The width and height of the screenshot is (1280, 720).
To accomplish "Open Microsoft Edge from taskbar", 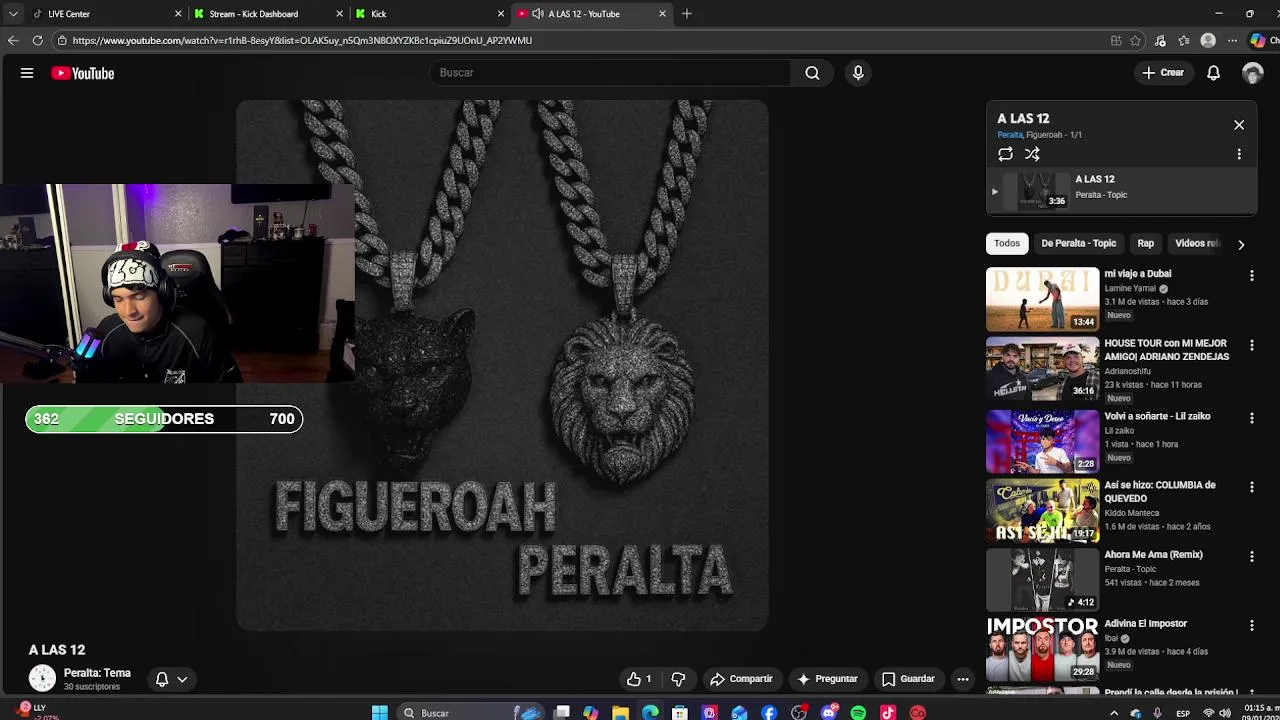I will point(650,713).
